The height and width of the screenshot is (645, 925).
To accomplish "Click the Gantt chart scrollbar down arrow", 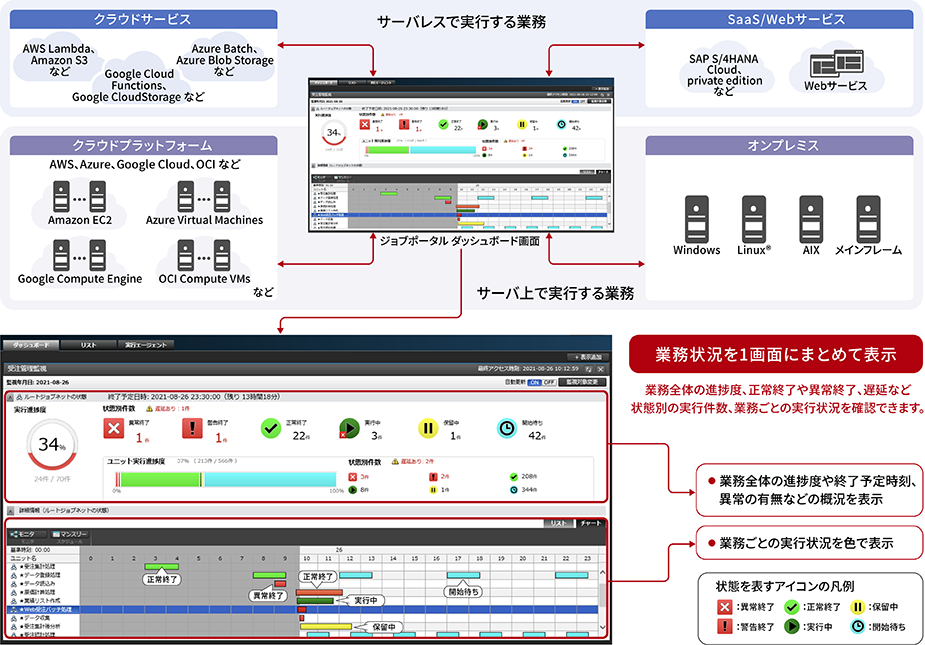I will coord(602,627).
